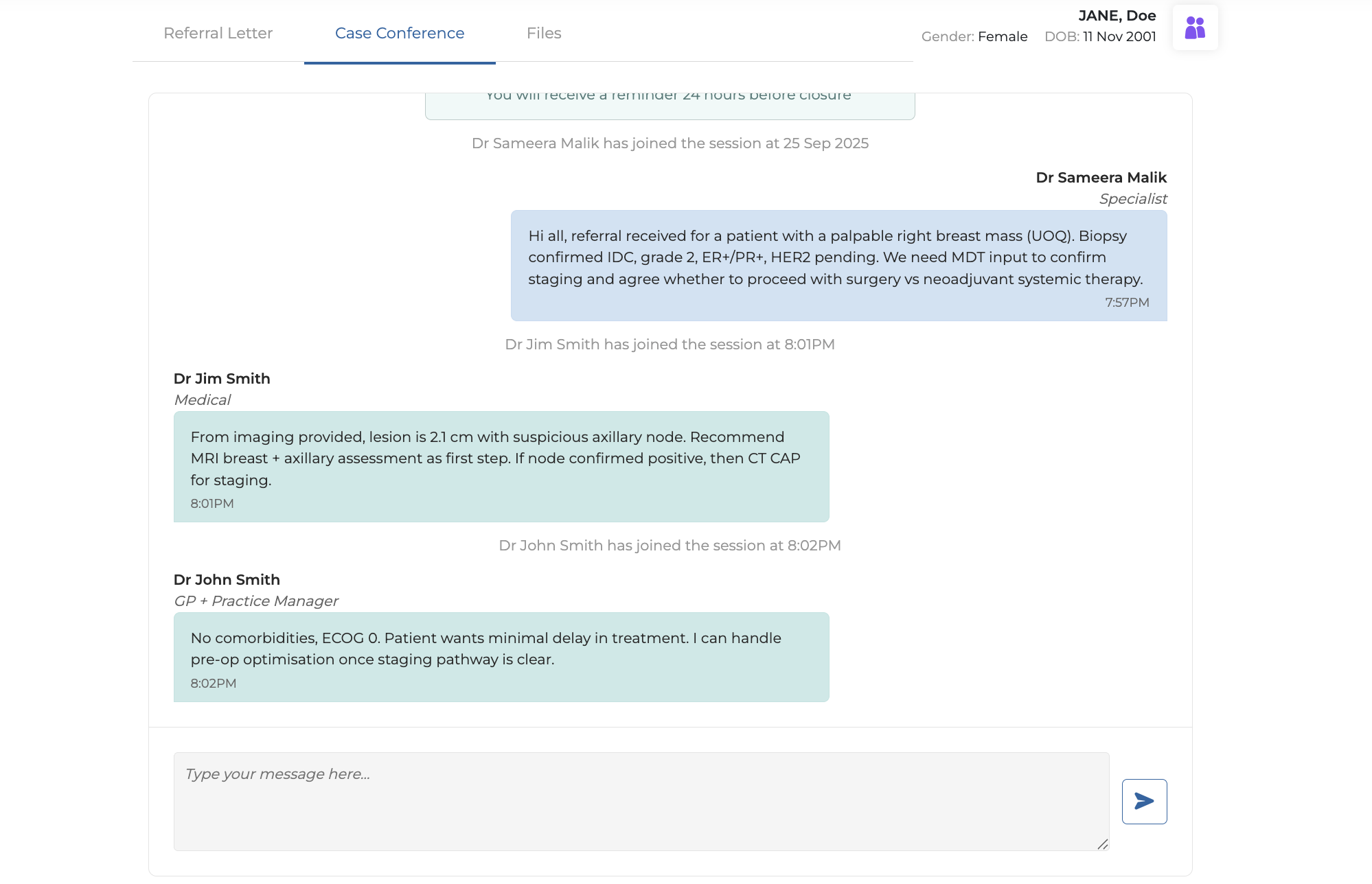The height and width of the screenshot is (884, 1372).
Task: Click Dr Sameera Malik's breast mass message bubble
Action: coord(838,265)
